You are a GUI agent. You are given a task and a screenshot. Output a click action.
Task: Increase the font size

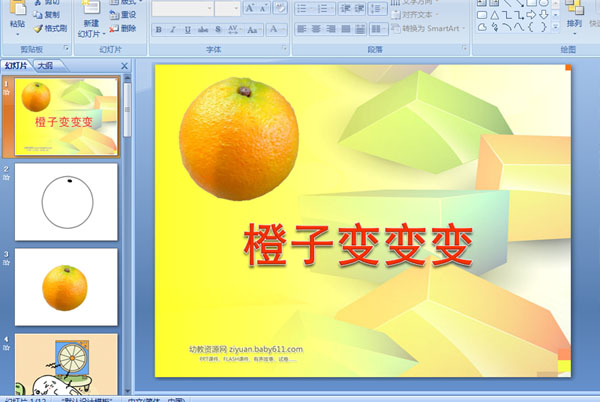tap(249, 8)
